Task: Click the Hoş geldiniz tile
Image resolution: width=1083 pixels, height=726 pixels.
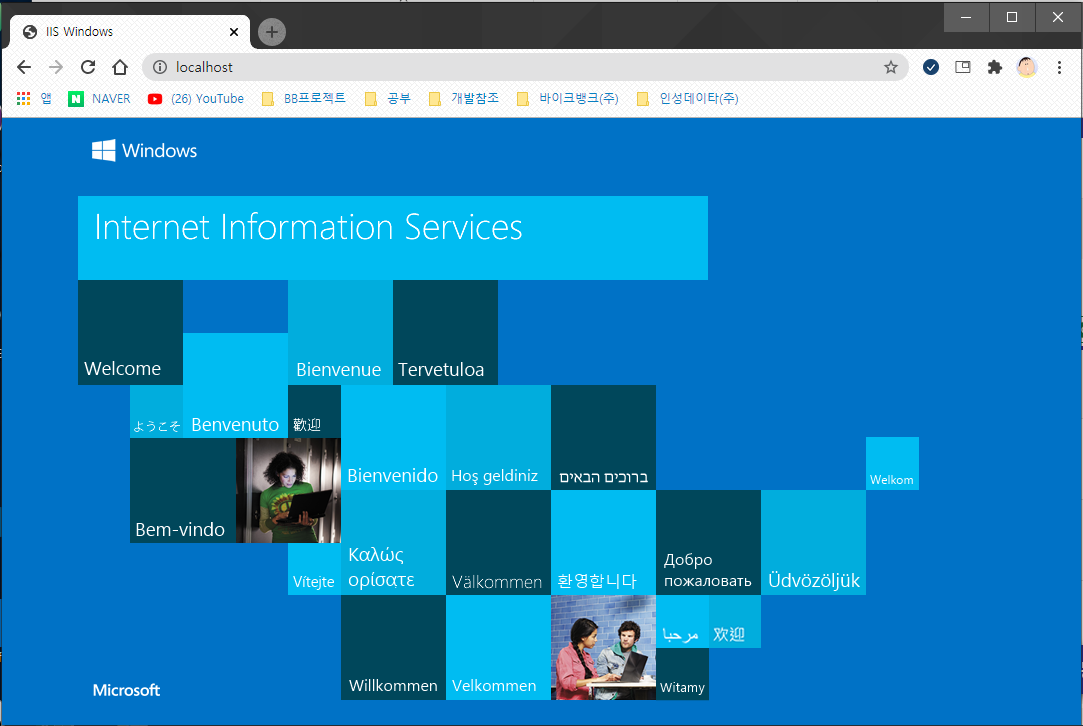Action: click(499, 438)
